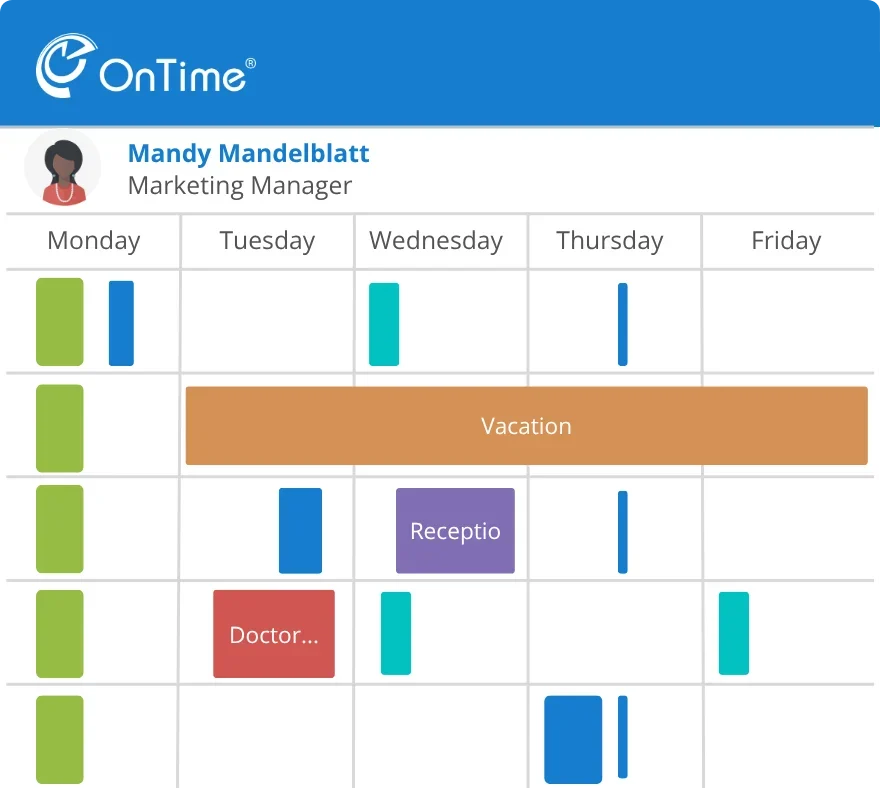
Task: Select the Wednesday column header
Action: [x=436, y=241]
